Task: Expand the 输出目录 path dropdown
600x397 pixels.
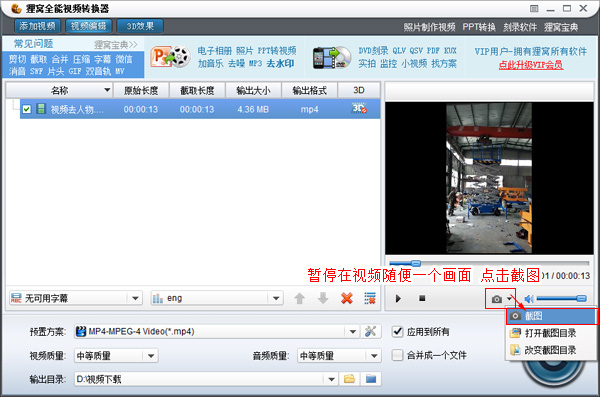Action: (x=331, y=379)
